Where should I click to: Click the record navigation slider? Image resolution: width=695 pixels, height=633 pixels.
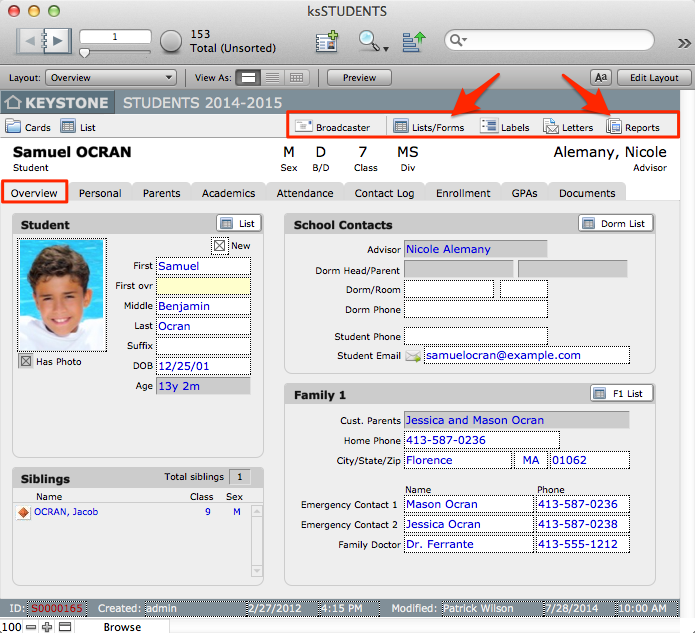114,50
